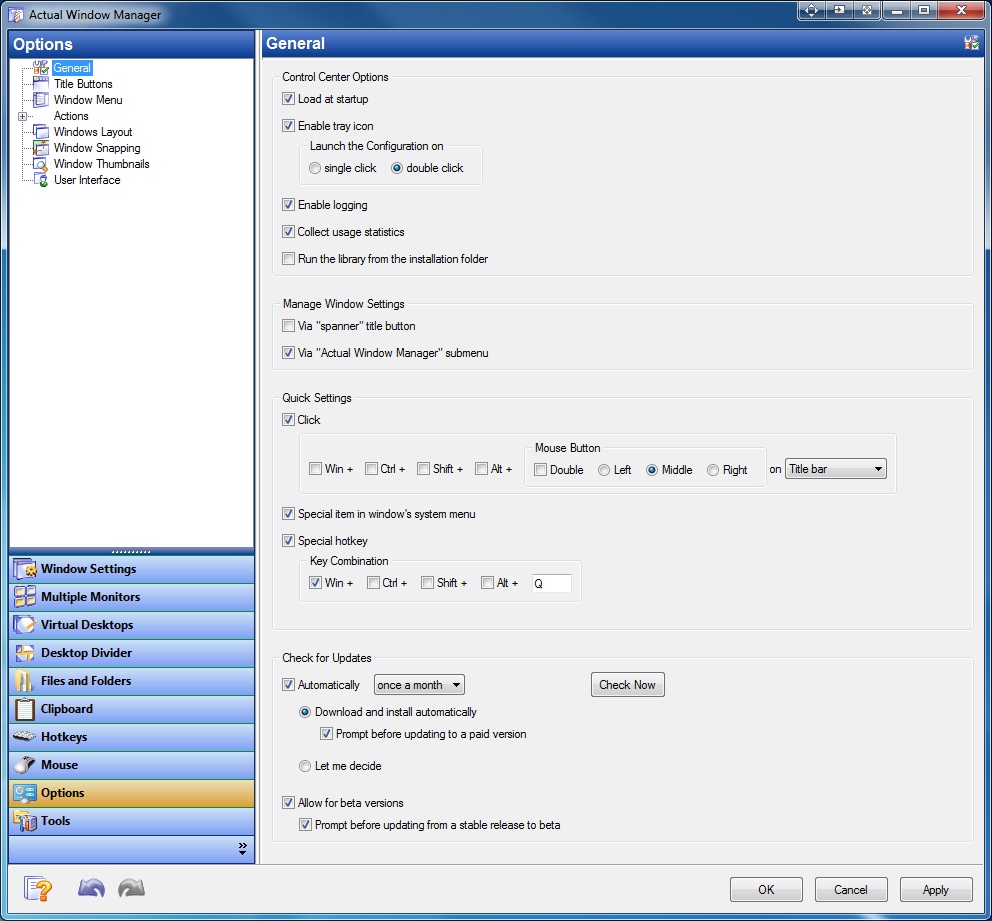992x921 pixels.
Task: Switch to Multiple Monitors section
Action: pos(132,596)
